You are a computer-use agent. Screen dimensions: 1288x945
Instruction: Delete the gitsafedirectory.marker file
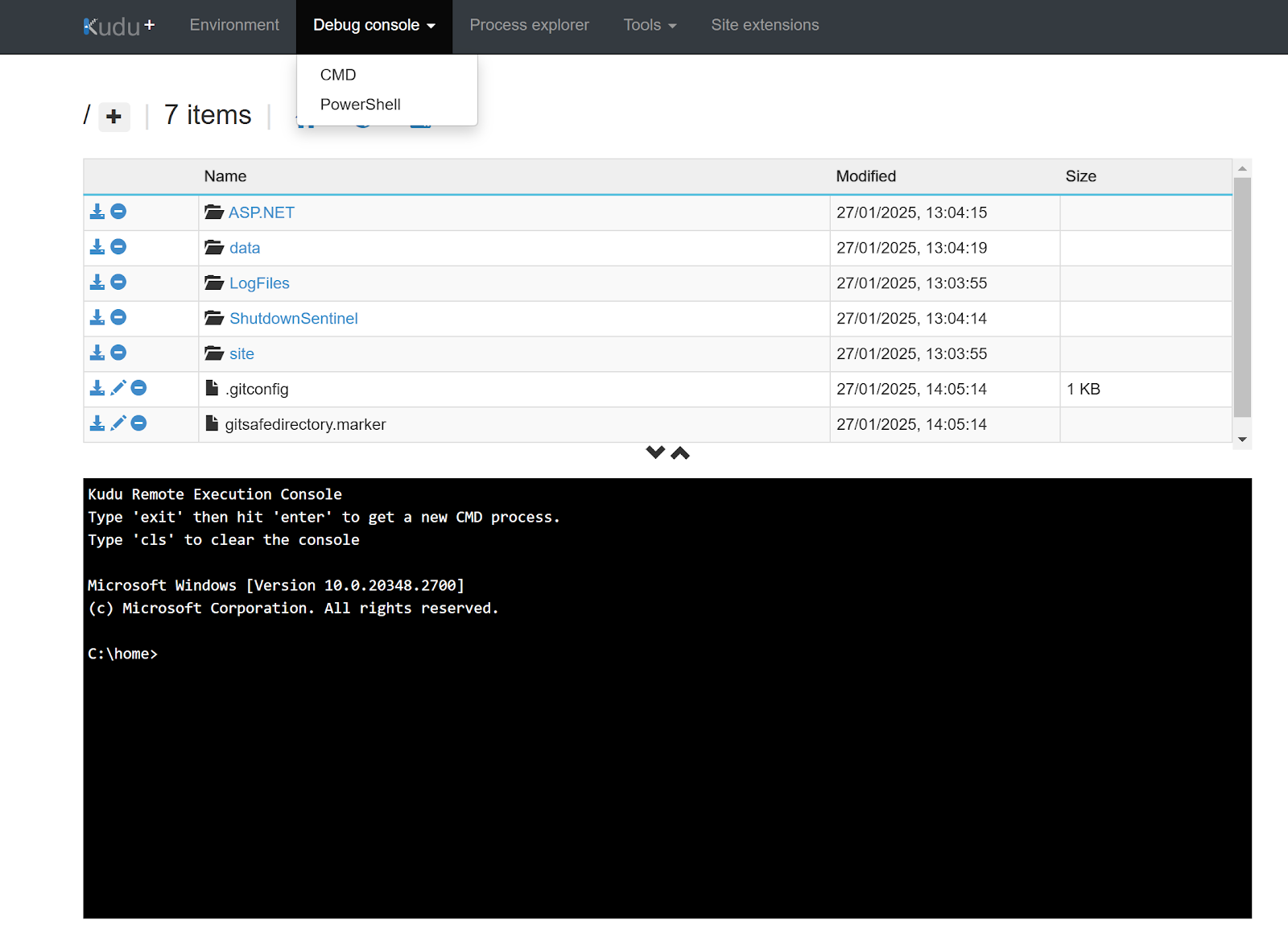(139, 423)
